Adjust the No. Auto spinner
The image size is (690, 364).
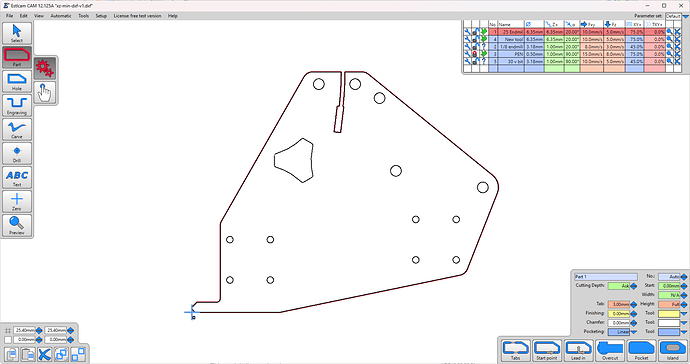coord(684,277)
